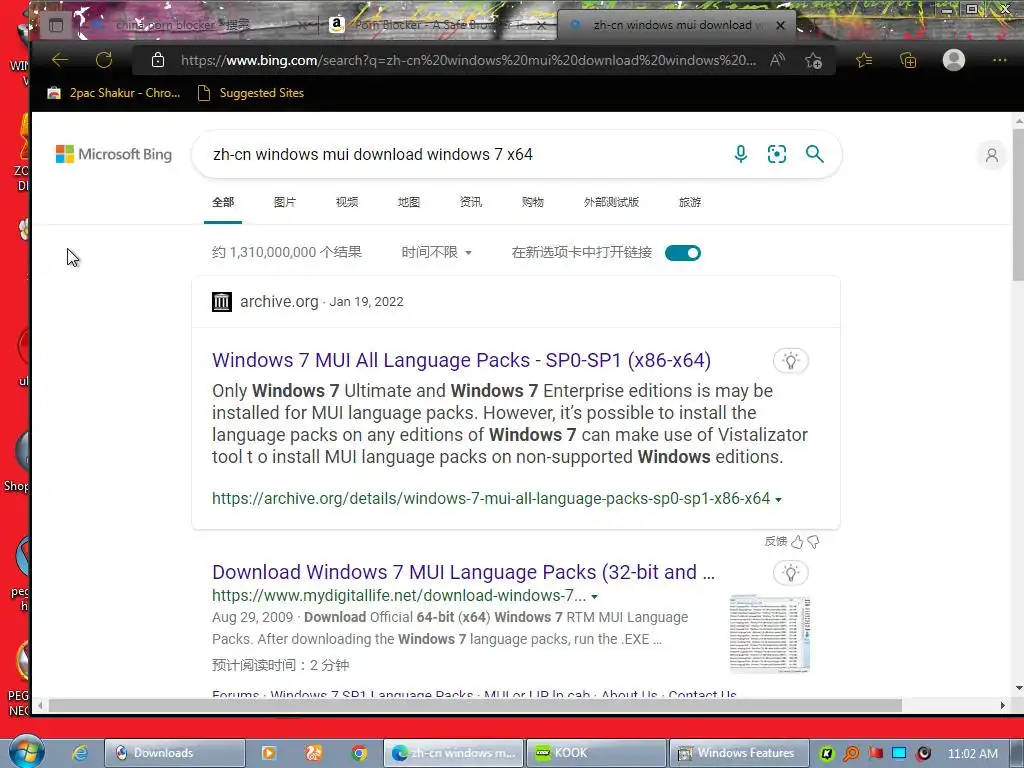Switch to the 视频 videos tab

click(347, 202)
